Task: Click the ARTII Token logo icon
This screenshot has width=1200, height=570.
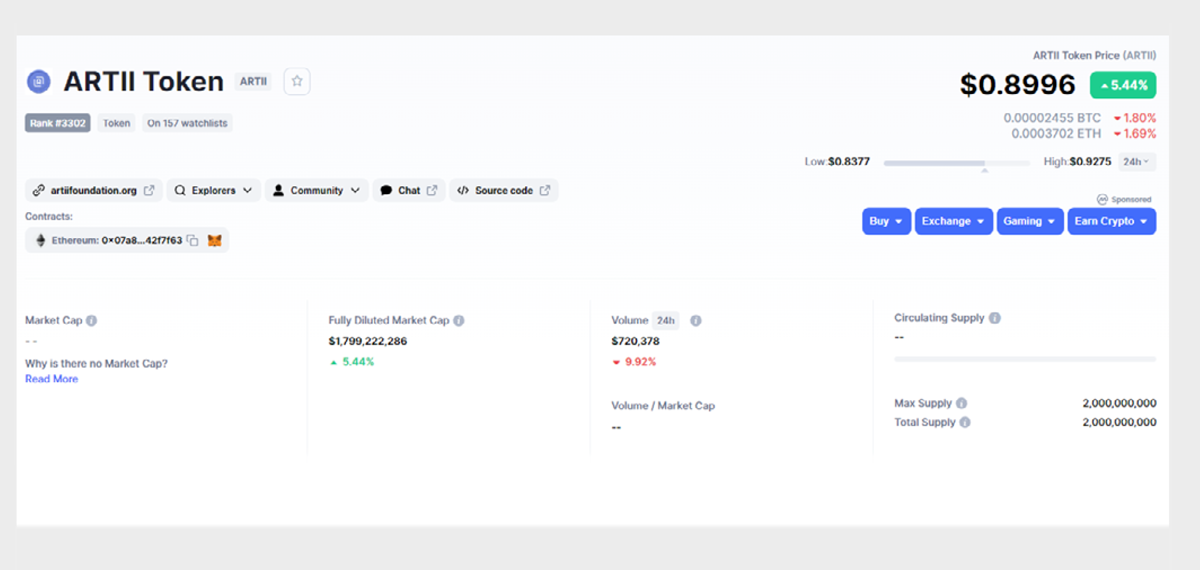Action: [38, 82]
